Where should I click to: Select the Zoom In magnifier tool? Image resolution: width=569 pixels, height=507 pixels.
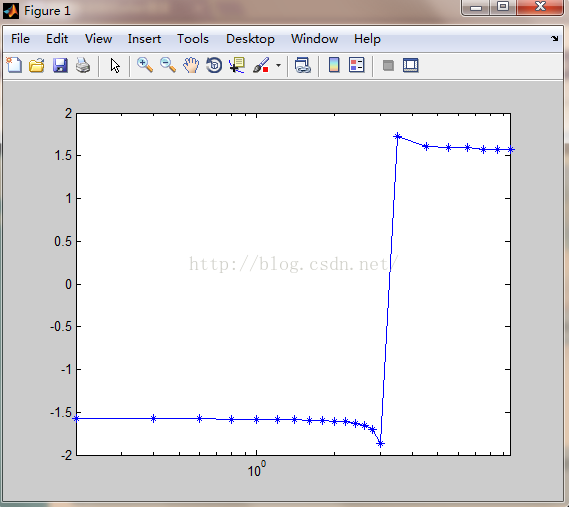145,65
